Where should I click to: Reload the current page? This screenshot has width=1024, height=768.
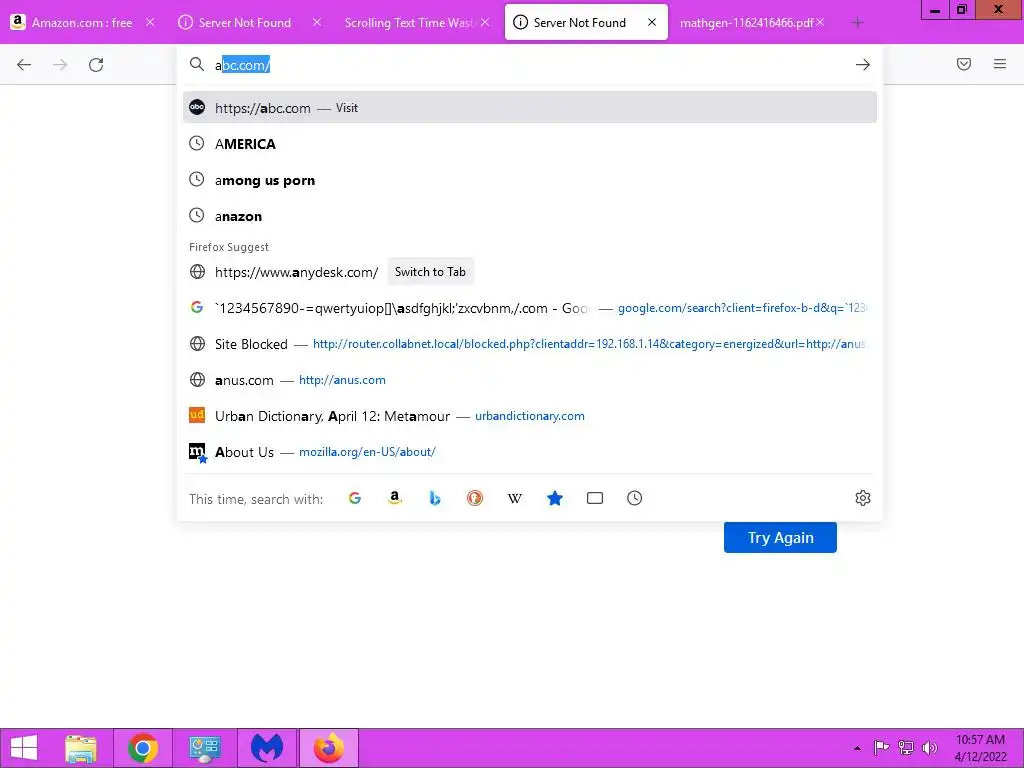point(96,65)
